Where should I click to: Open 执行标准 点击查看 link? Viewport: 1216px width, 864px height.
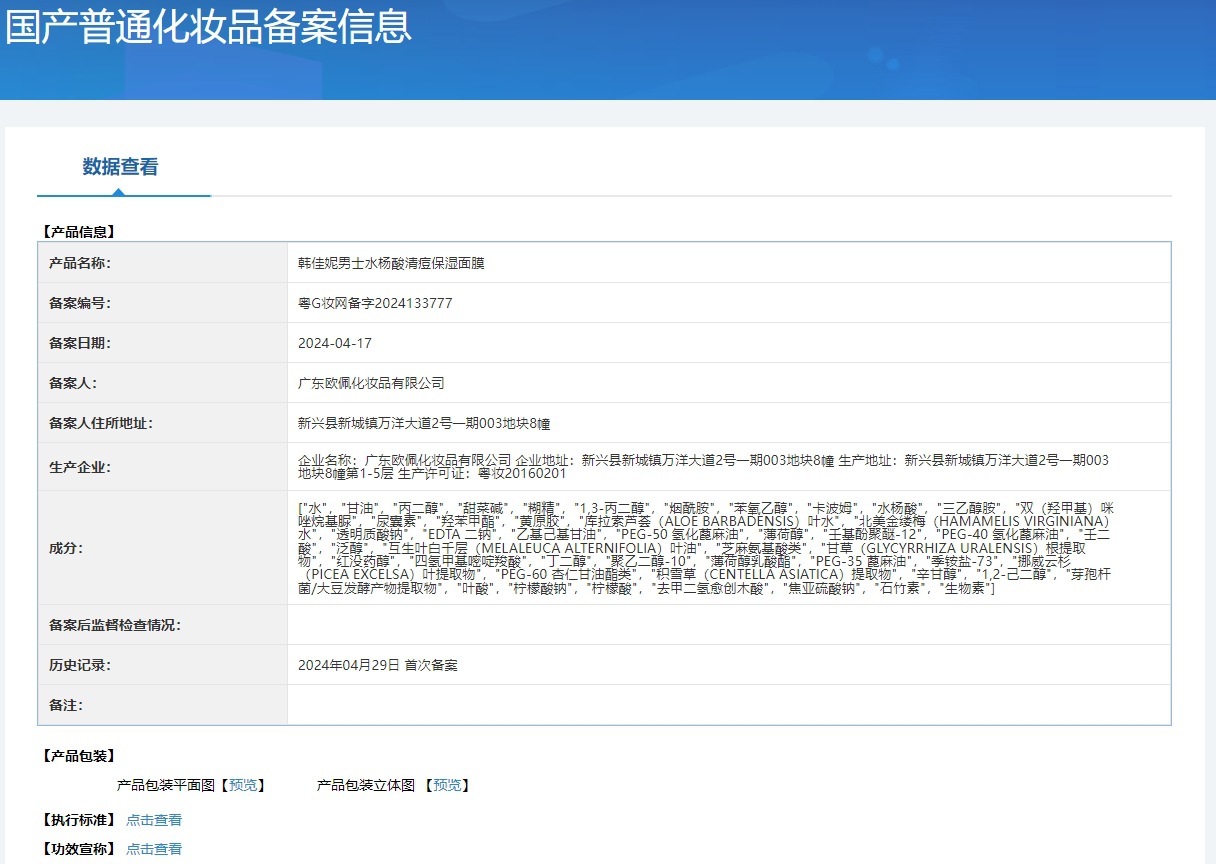tap(154, 820)
